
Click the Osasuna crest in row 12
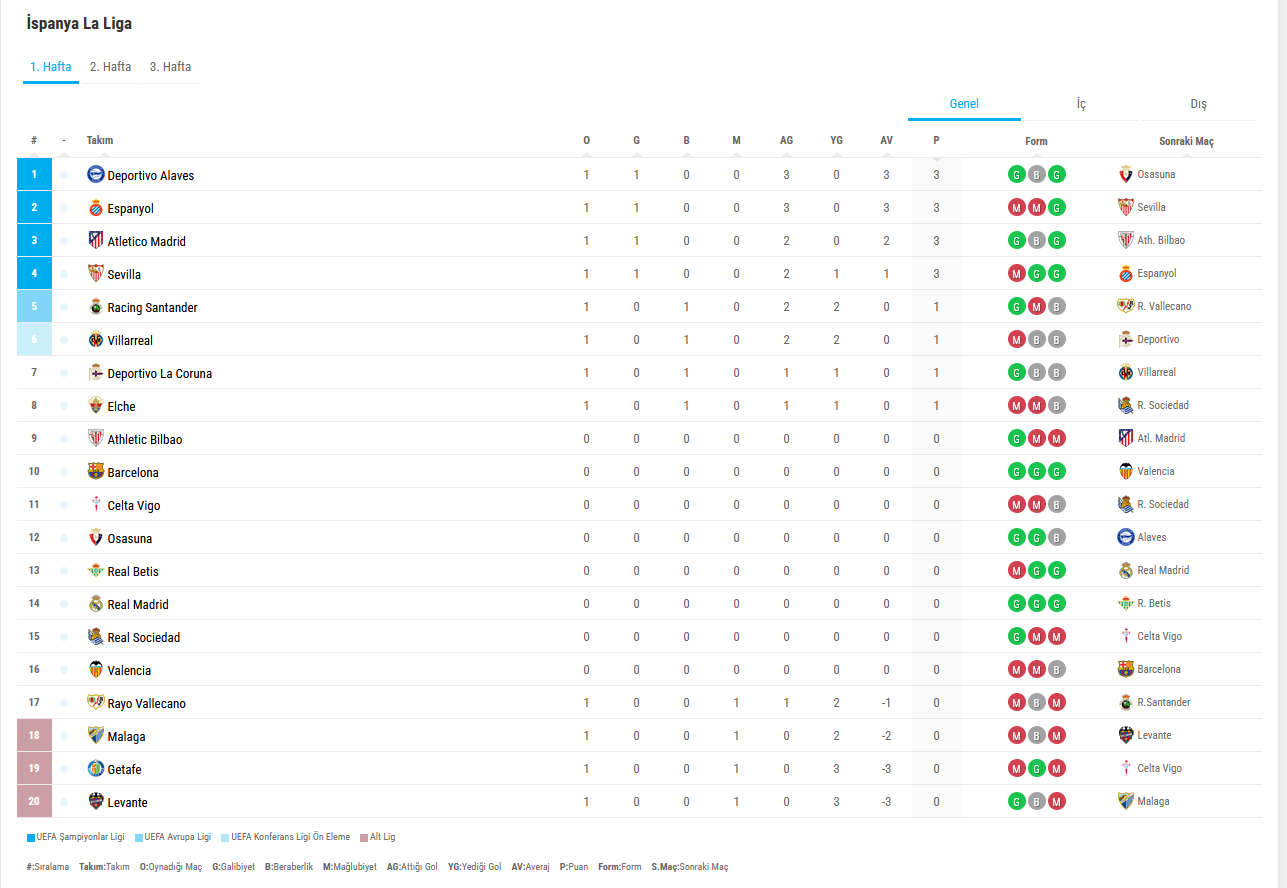[96, 537]
